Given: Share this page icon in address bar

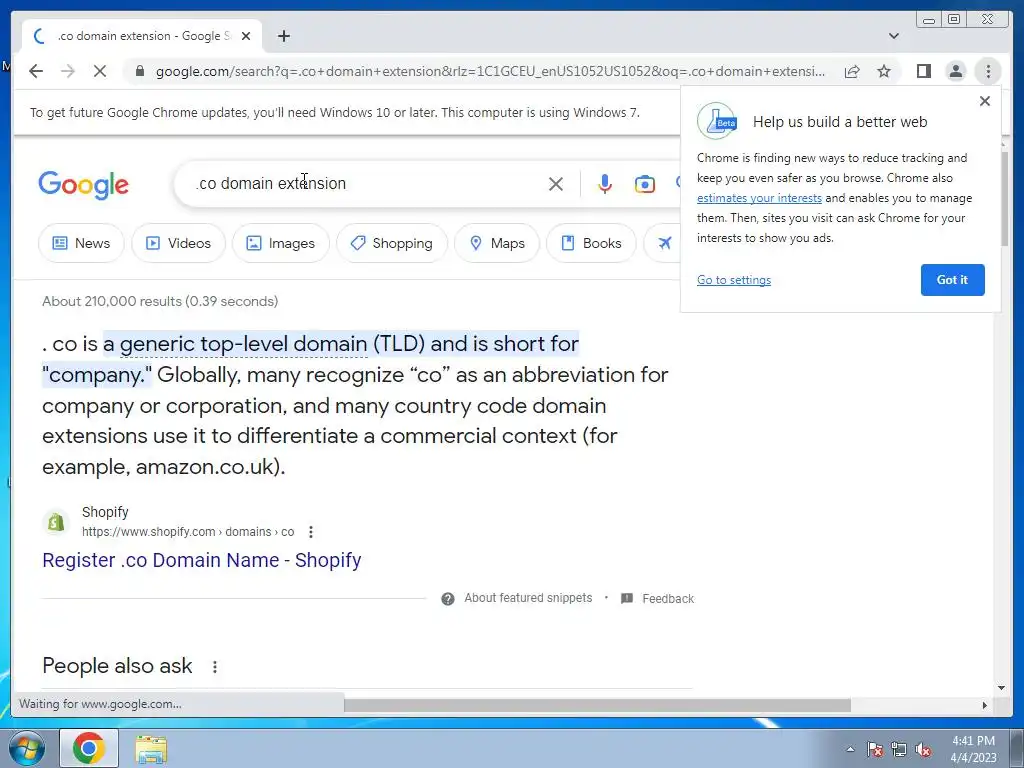Looking at the screenshot, I should tap(852, 71).
